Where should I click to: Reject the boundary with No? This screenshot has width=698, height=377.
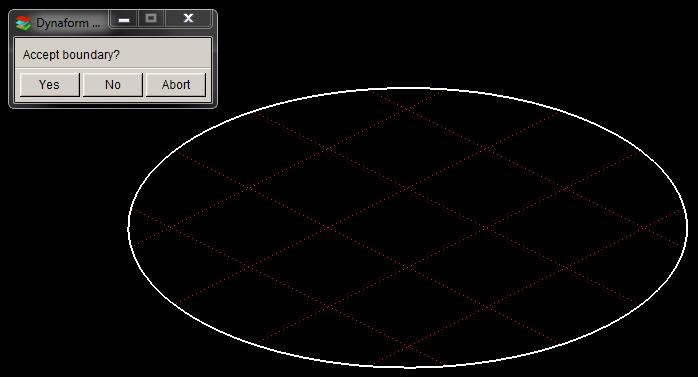(113, 85)
